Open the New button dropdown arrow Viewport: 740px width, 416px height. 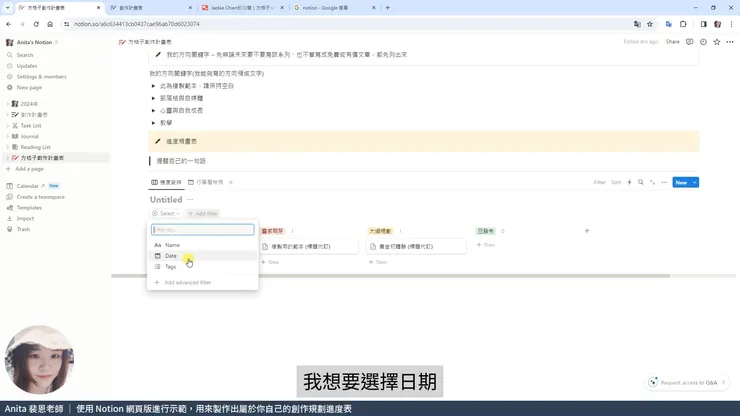[695, 182]
